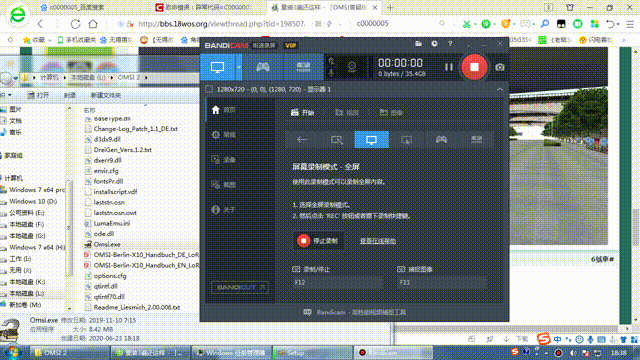Toggle the 1280x720 display area checkbox
This screenshot has height=360, width=640.
point(209,89)
